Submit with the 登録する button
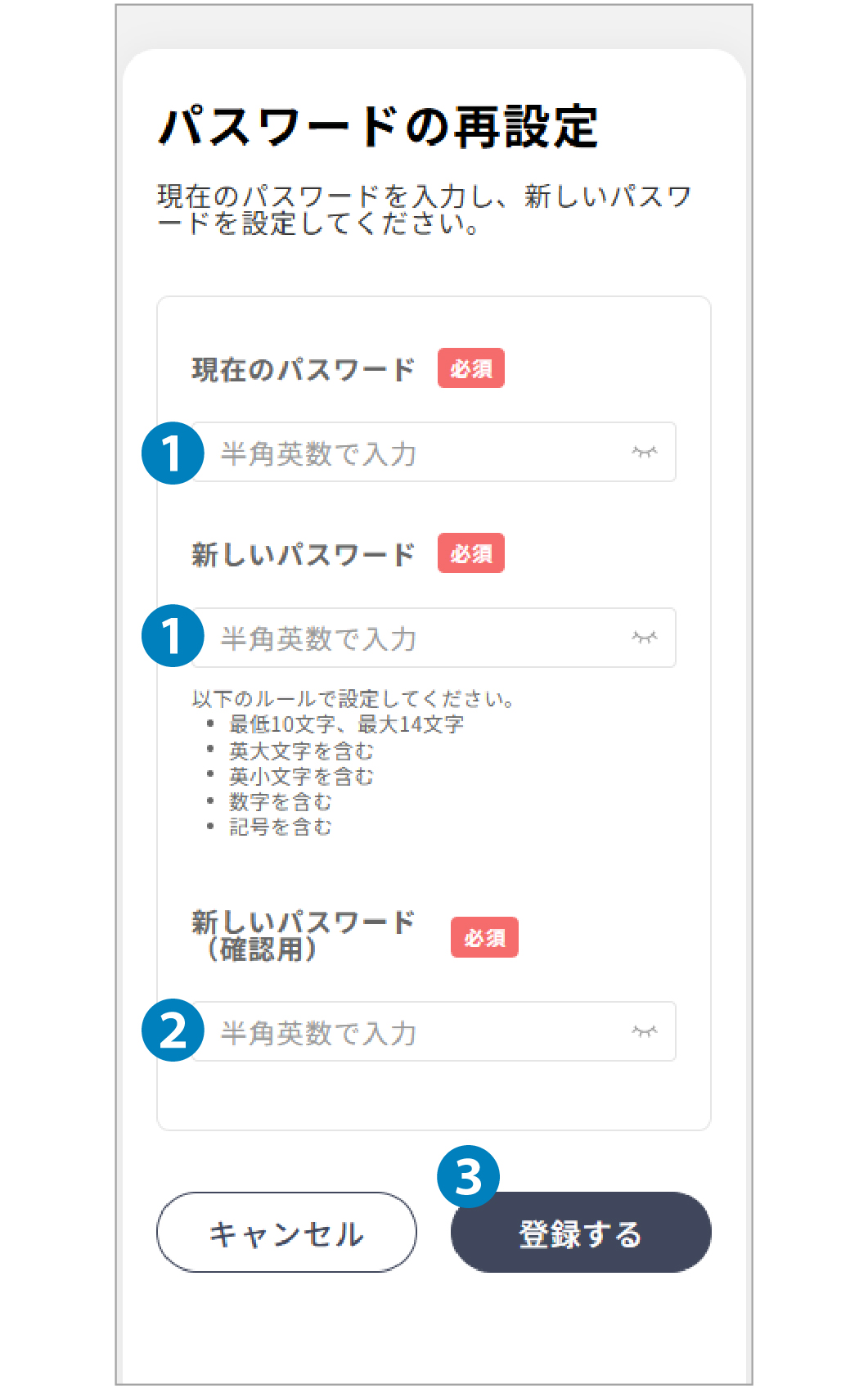The image size is (868, 1389). click(x=581, y=1233)
